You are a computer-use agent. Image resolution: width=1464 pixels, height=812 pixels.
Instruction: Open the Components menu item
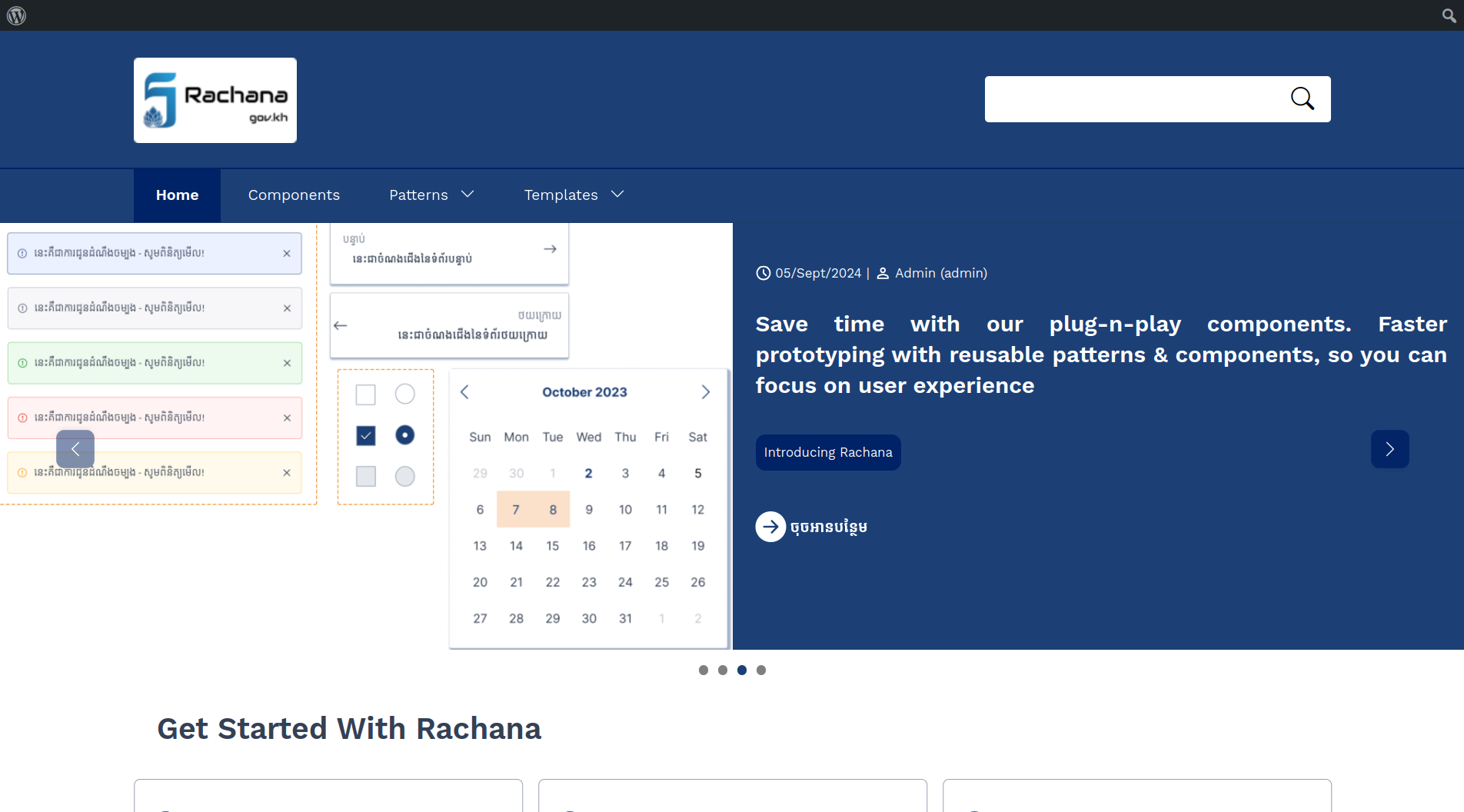click(294, 195)
